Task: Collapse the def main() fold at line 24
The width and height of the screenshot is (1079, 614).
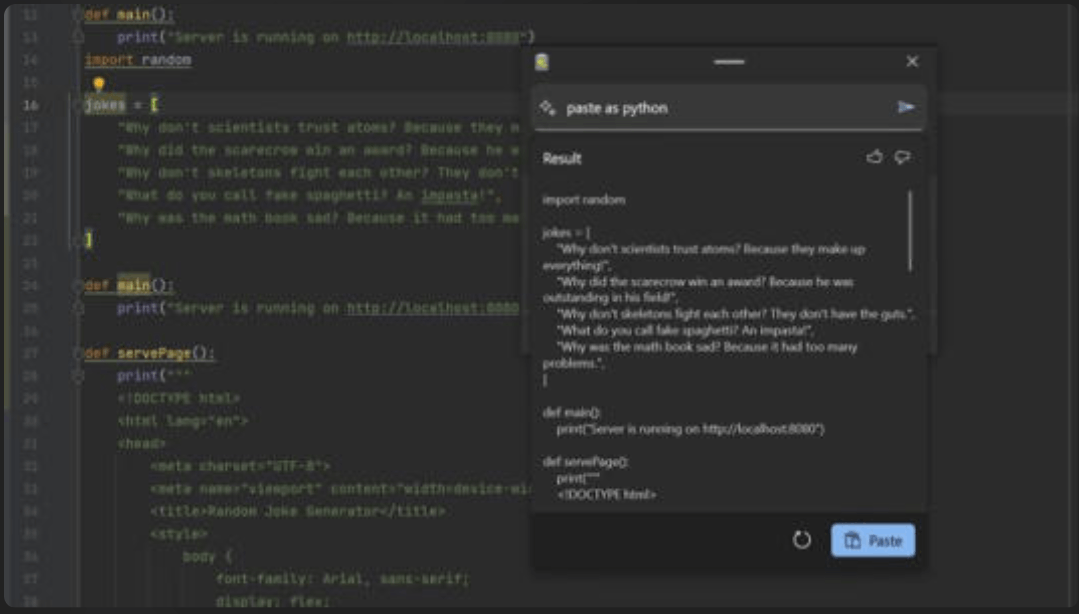Action: click(77, 286)
